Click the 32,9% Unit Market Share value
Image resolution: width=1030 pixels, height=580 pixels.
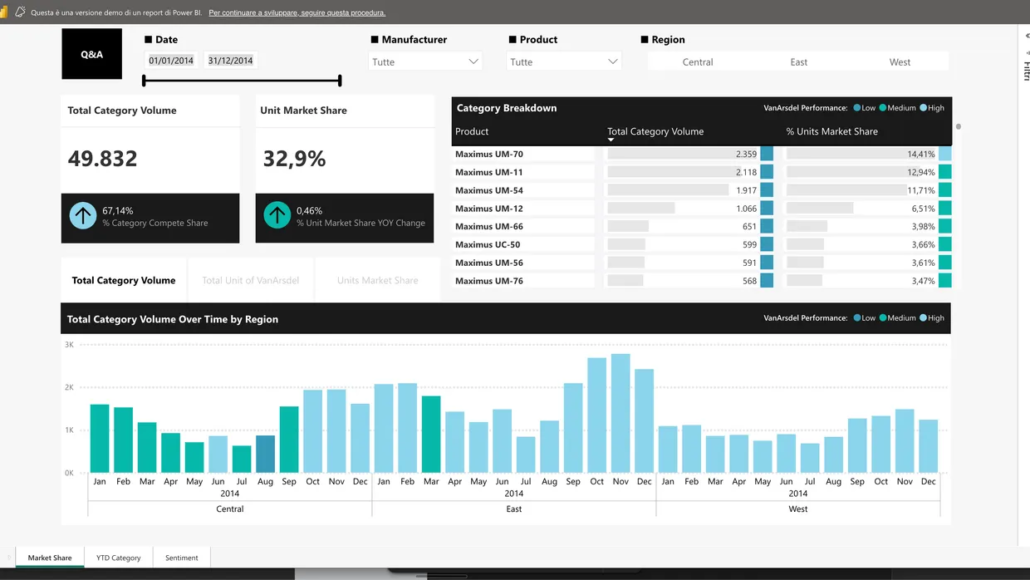pos(294,158)
